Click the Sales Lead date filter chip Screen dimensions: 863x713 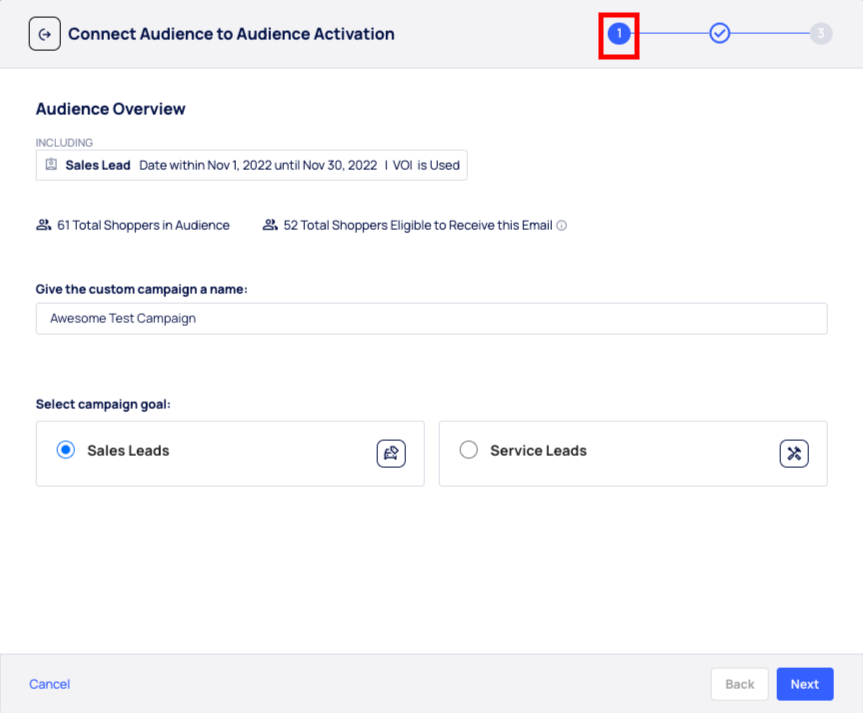(252, 165)
